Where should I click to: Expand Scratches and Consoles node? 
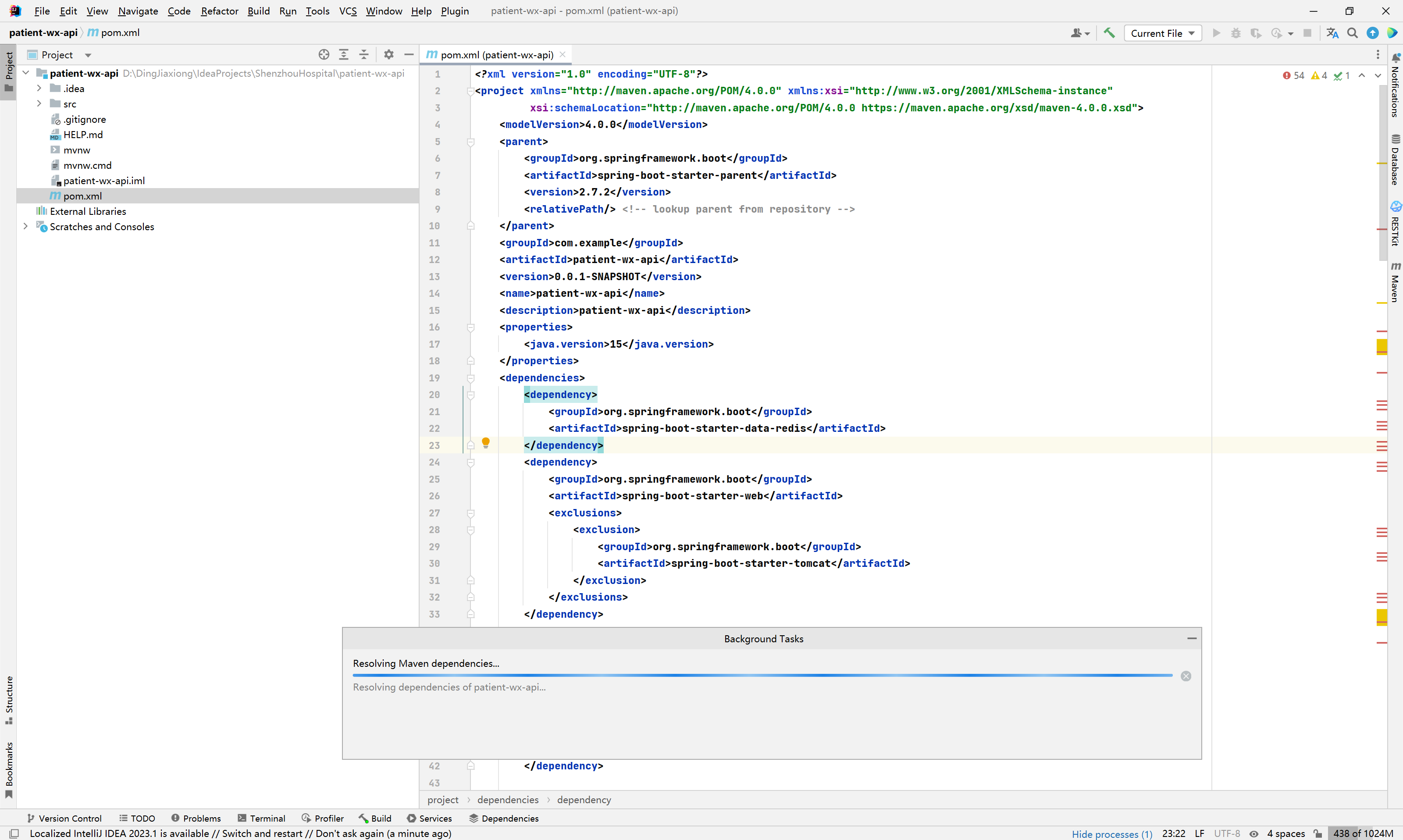[x=25, y=226]
